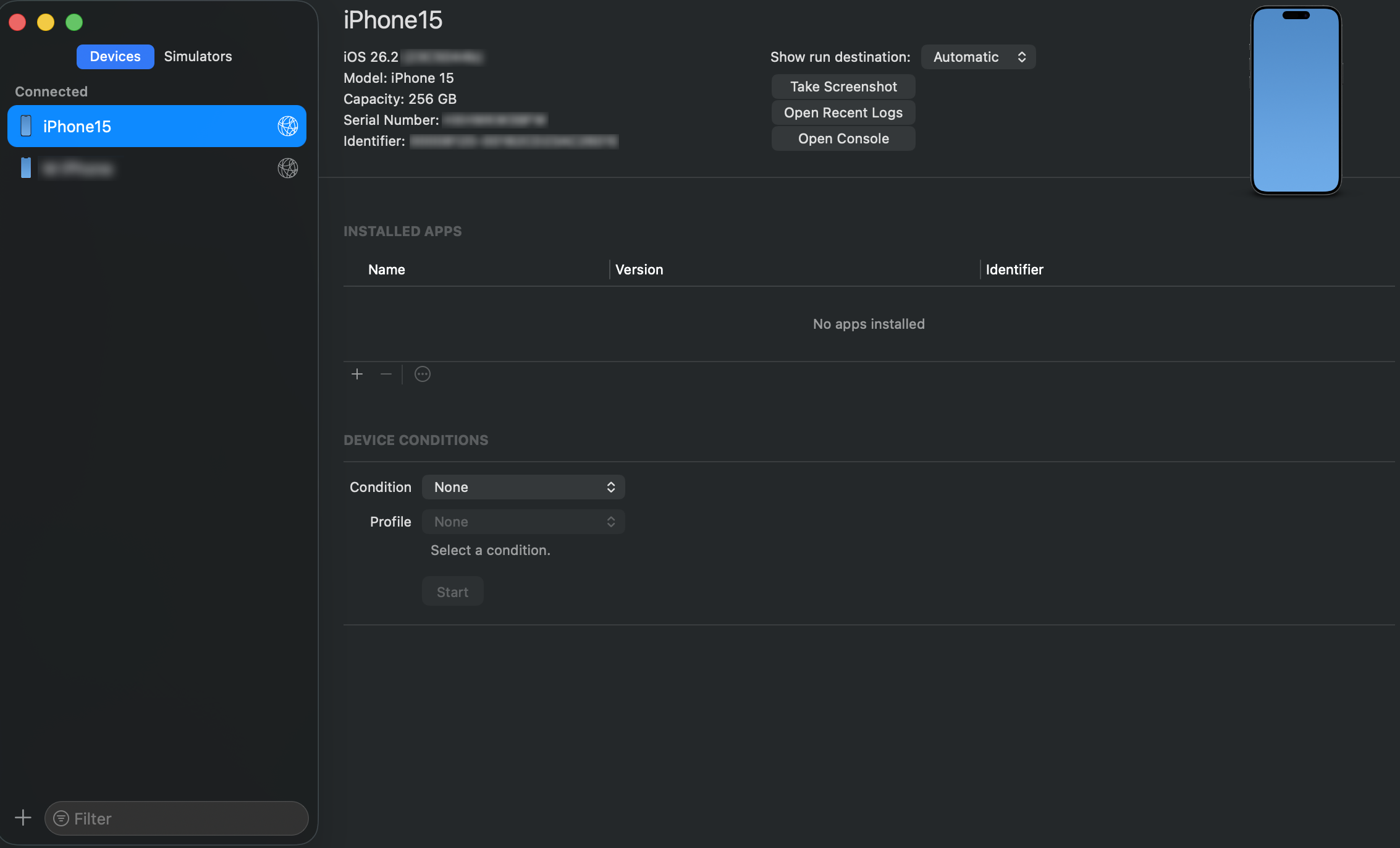Open the Condition dropdown
The width and height of the screenshot is (1400, 848).
click(x=523, y=486)
